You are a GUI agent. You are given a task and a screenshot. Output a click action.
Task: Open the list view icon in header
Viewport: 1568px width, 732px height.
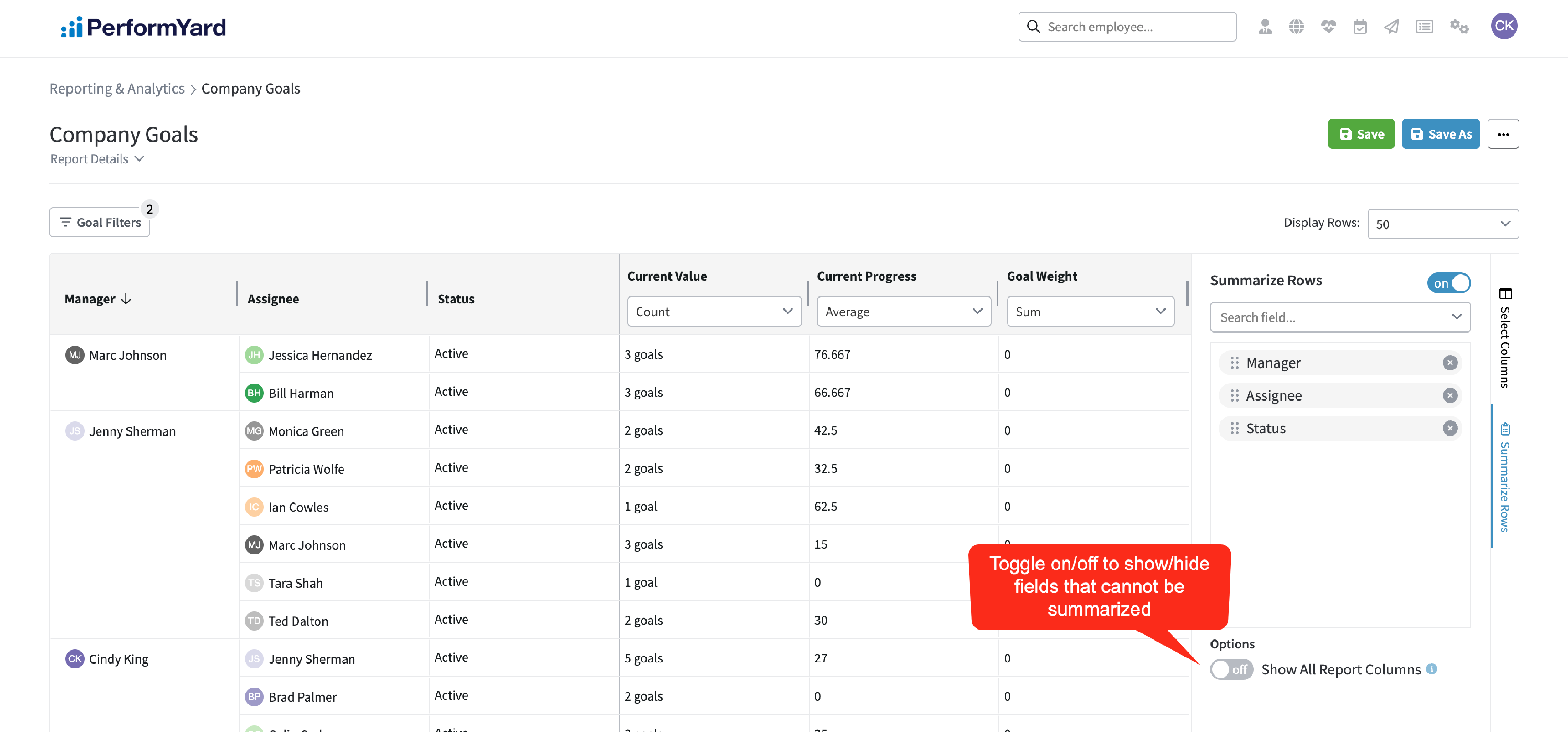click(x=1424, y=27)
